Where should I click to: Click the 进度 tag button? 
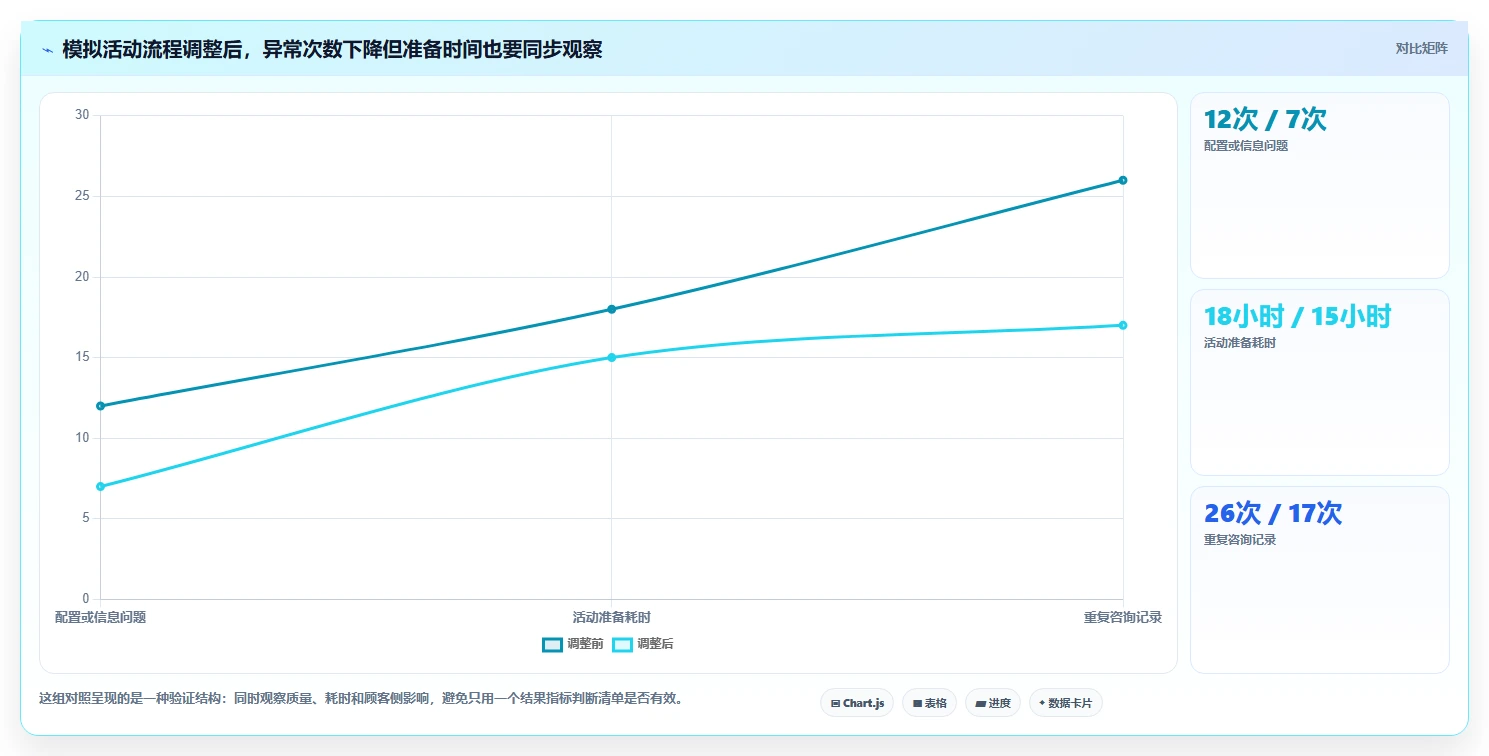click(x=993, y=703)
